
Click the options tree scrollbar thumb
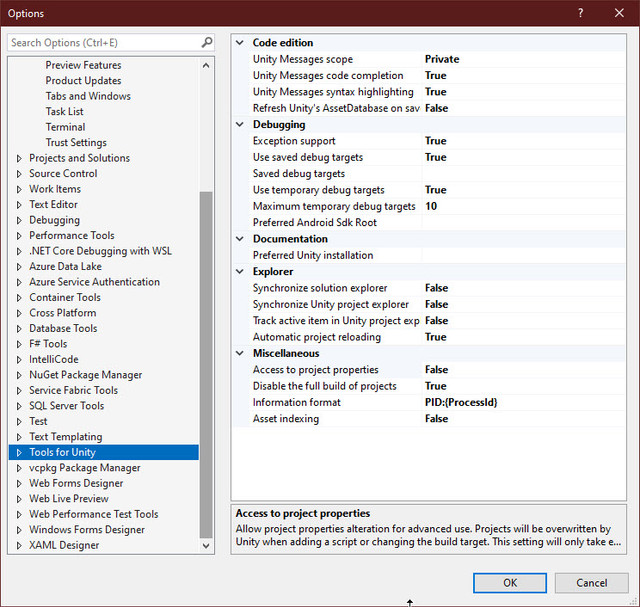tap(206, 365)
